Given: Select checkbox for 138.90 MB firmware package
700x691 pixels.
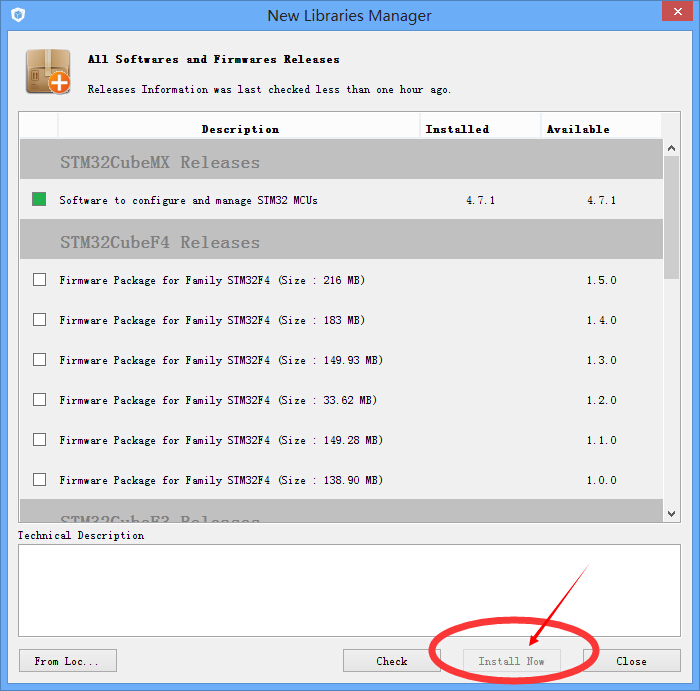Looking at the screenshot, I should click(x=39, y=480).
